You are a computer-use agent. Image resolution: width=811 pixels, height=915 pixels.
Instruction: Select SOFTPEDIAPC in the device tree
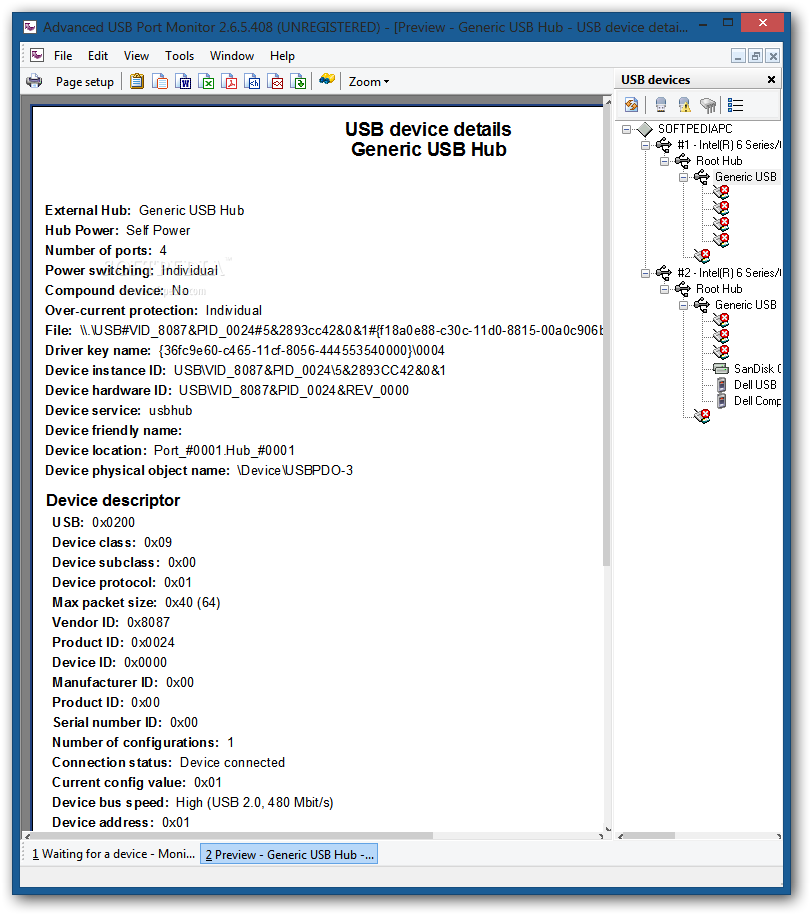pos(695,129)
